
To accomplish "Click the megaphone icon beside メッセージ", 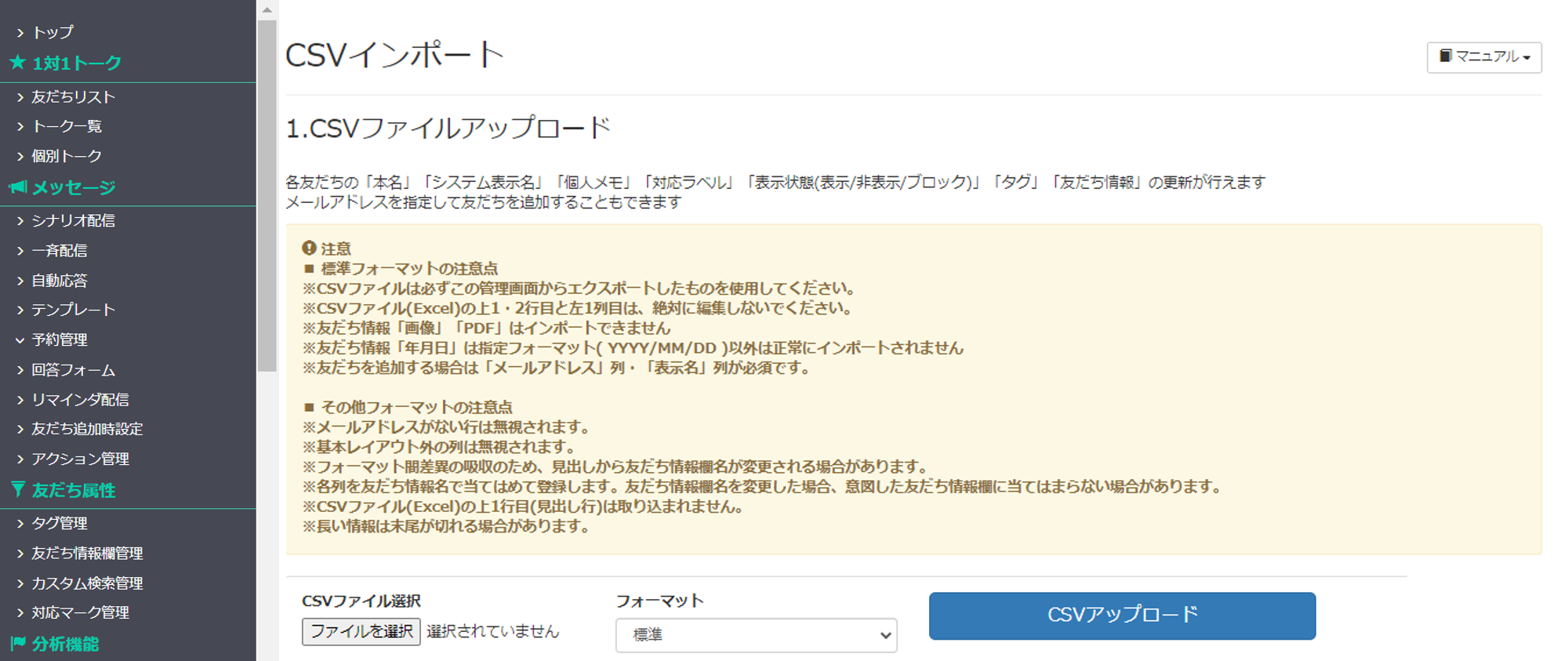I will (17, 187).
